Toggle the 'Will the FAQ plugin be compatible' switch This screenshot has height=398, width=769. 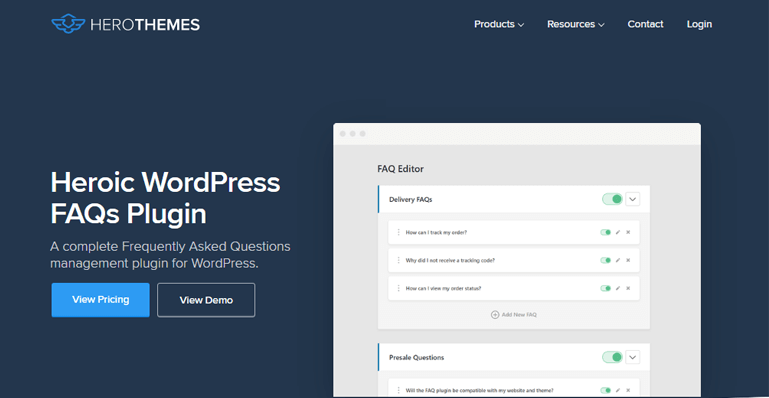606,391
